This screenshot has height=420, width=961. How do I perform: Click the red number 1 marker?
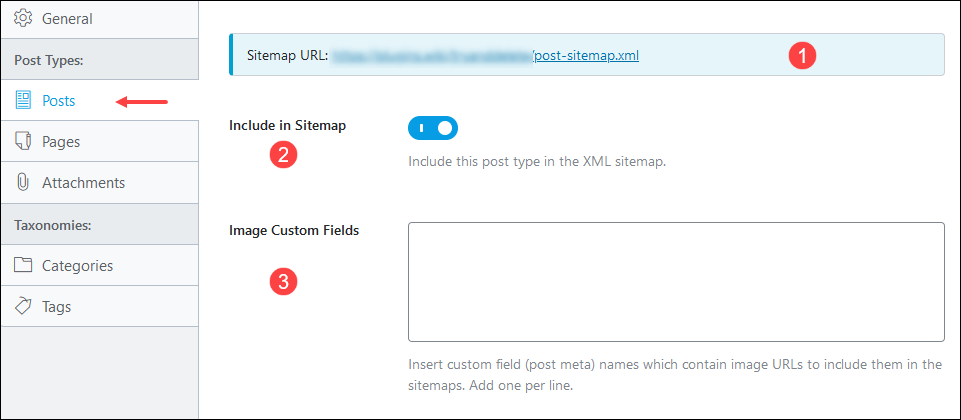point(802,56)
